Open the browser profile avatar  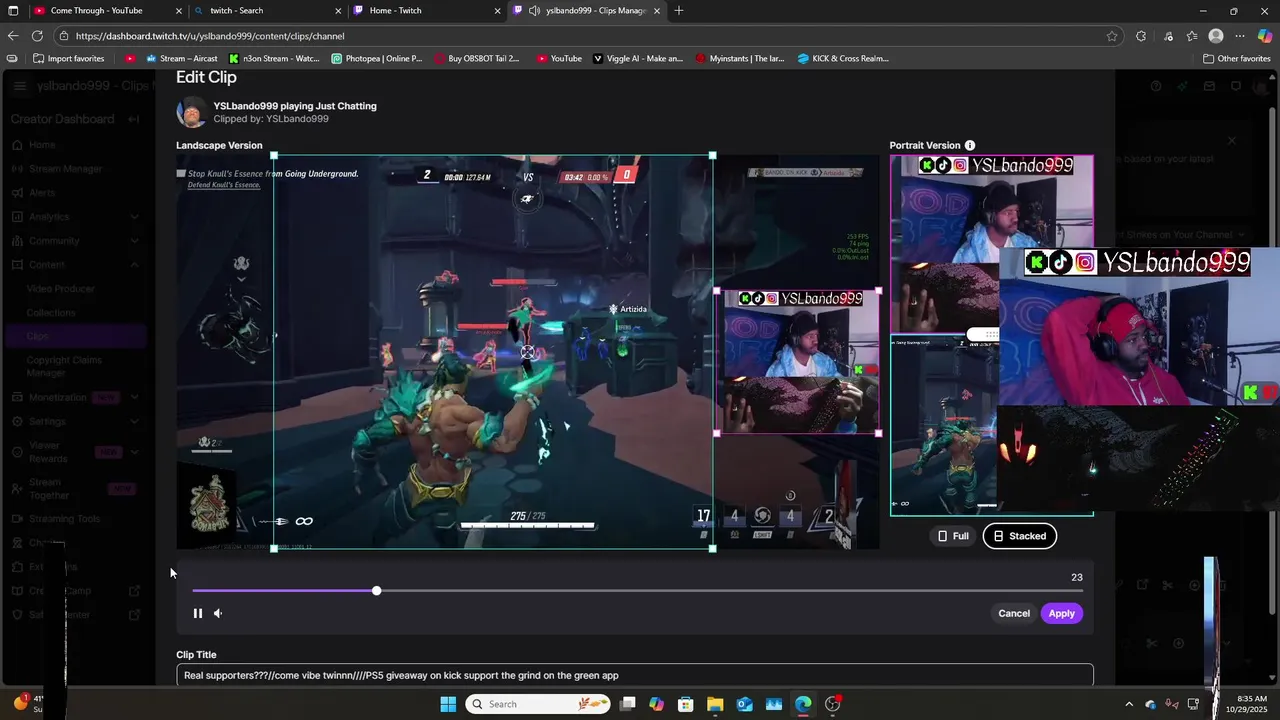1216,36
